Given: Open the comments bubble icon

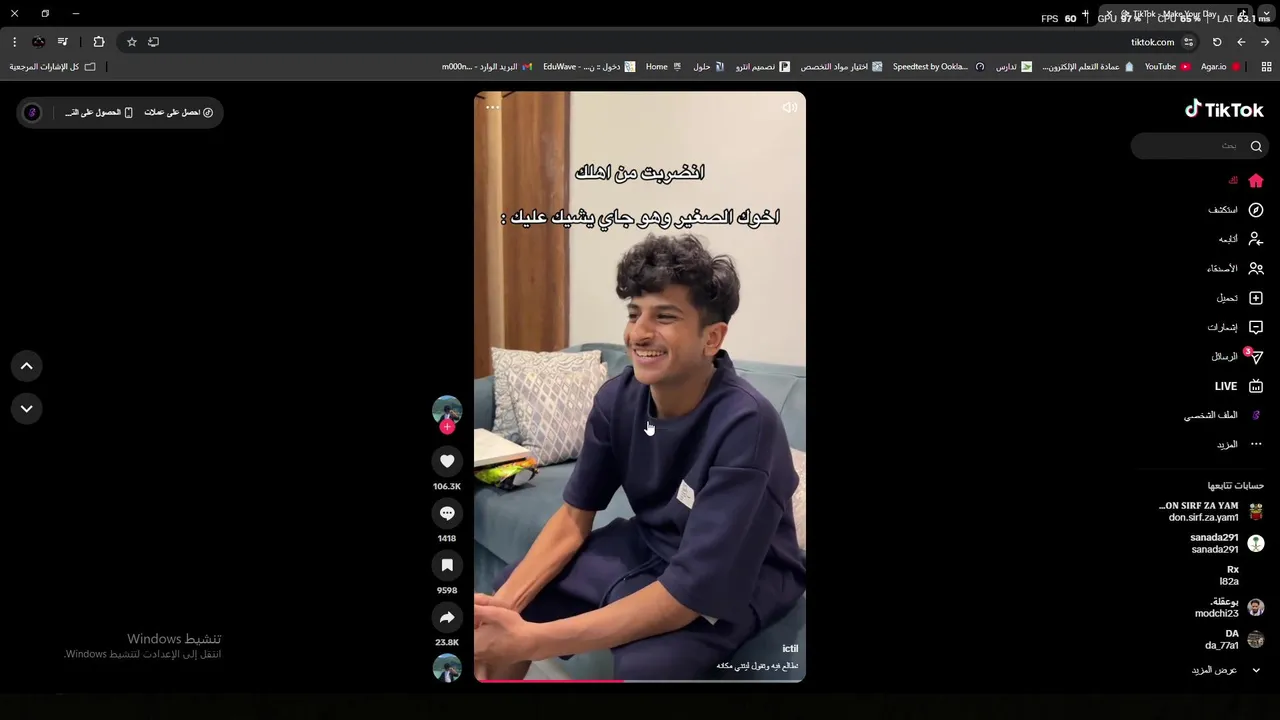Looking at the screenshot, I should [447, 513].
